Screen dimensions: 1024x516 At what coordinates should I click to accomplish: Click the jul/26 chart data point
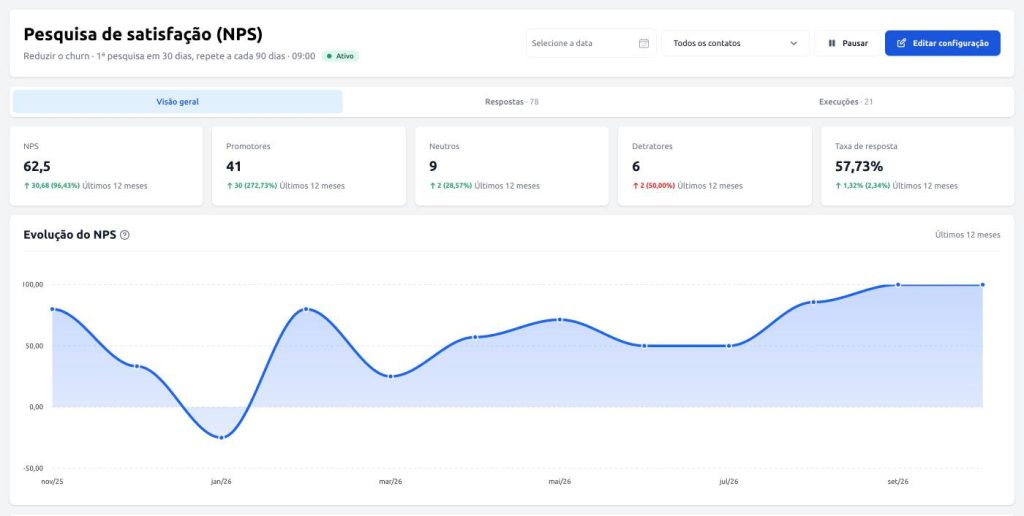click(729, 346)
